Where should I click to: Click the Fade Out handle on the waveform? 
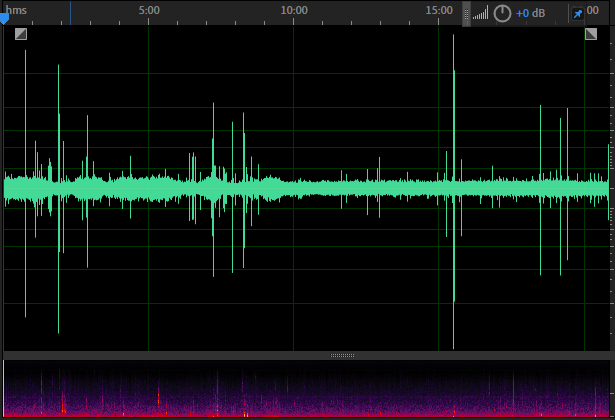pos(591,34)
